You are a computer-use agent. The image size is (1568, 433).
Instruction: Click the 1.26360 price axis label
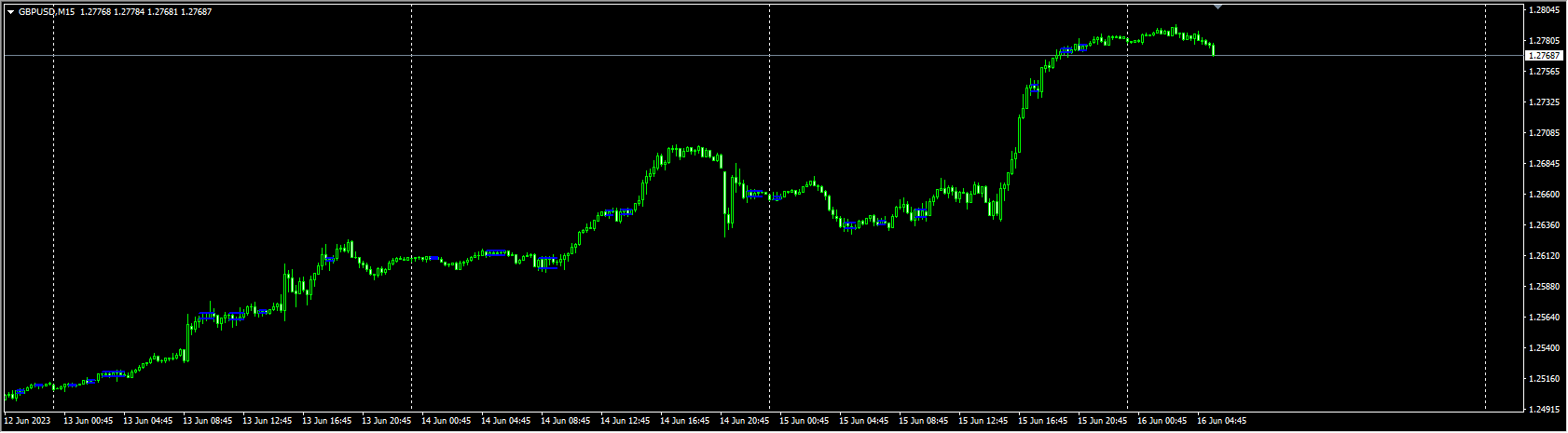pyautogui.click(x=1545, y=225)
